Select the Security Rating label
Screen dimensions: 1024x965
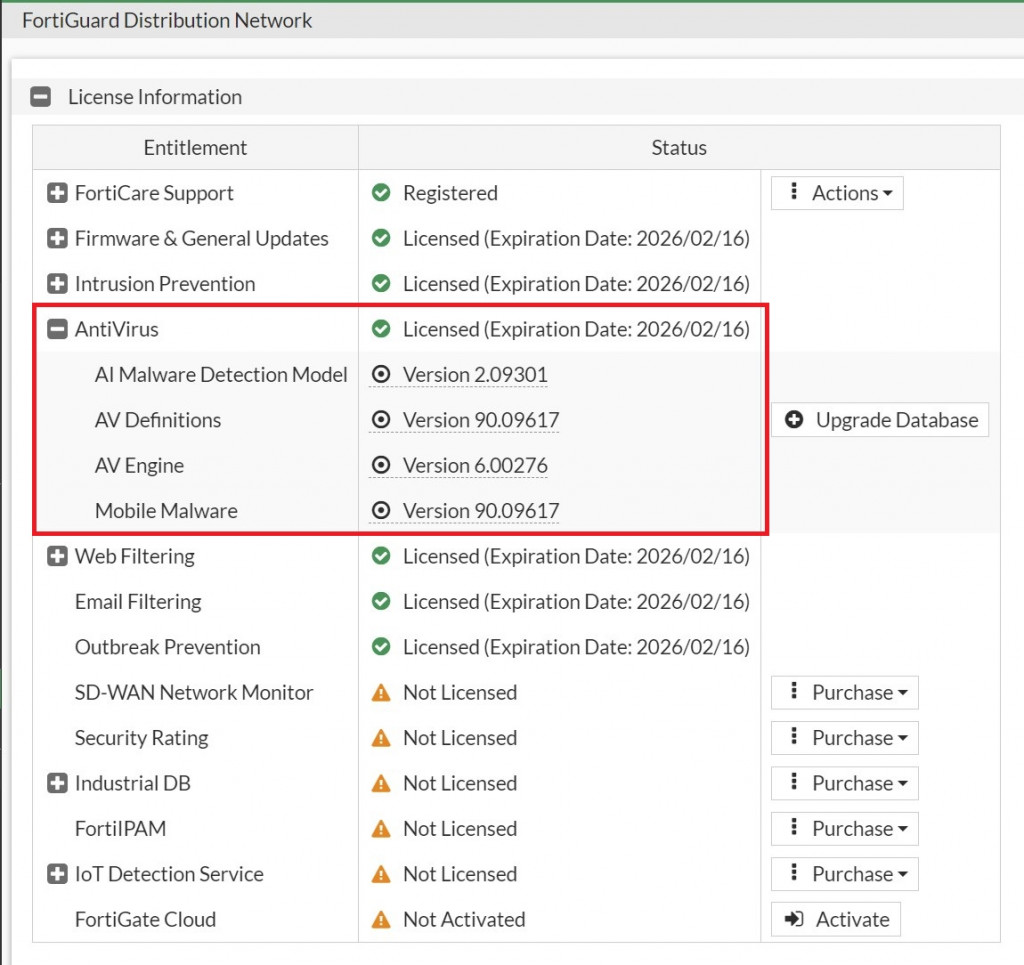(142, 738)
